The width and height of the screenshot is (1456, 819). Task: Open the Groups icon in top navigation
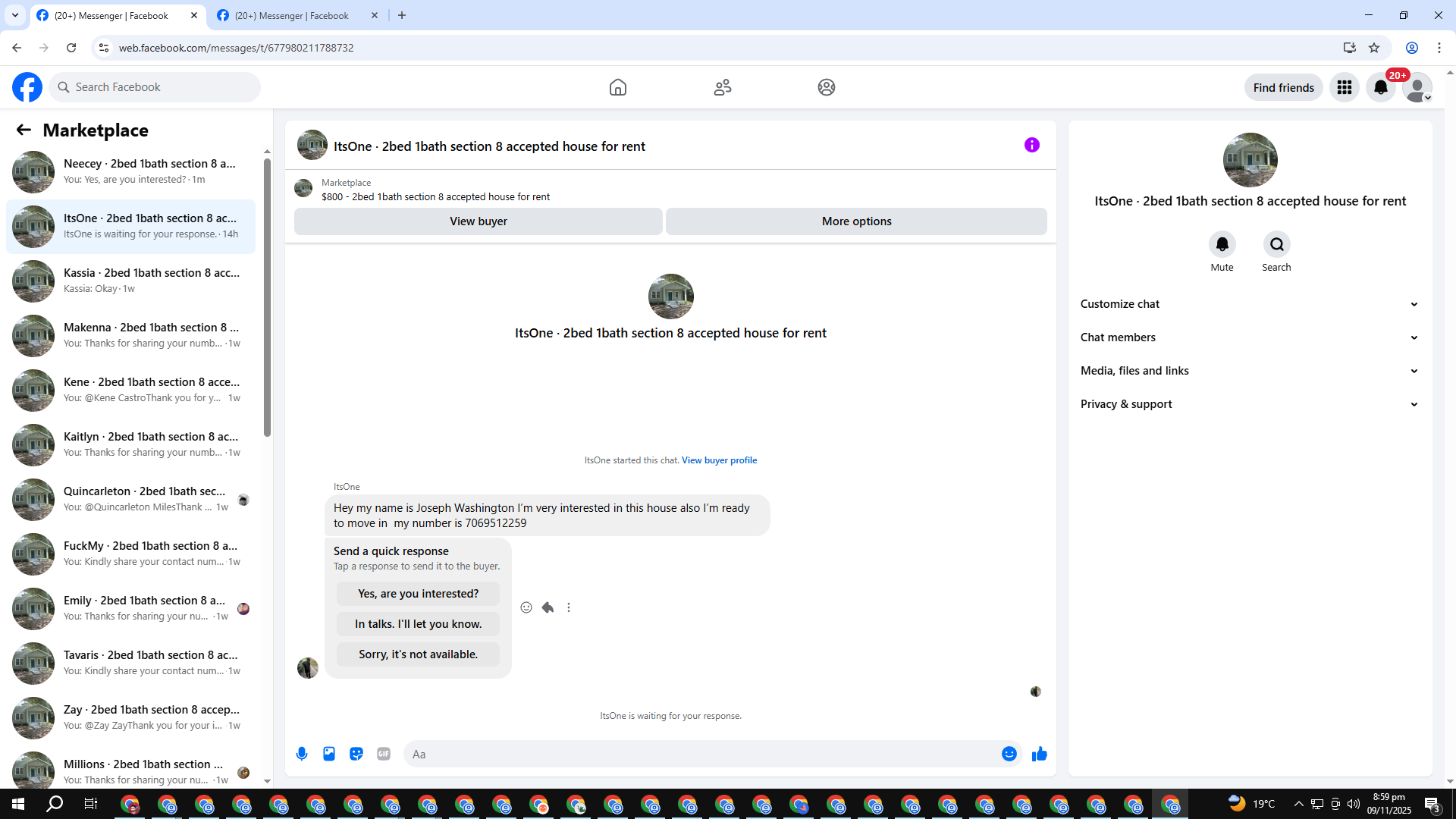pos(827,87)
